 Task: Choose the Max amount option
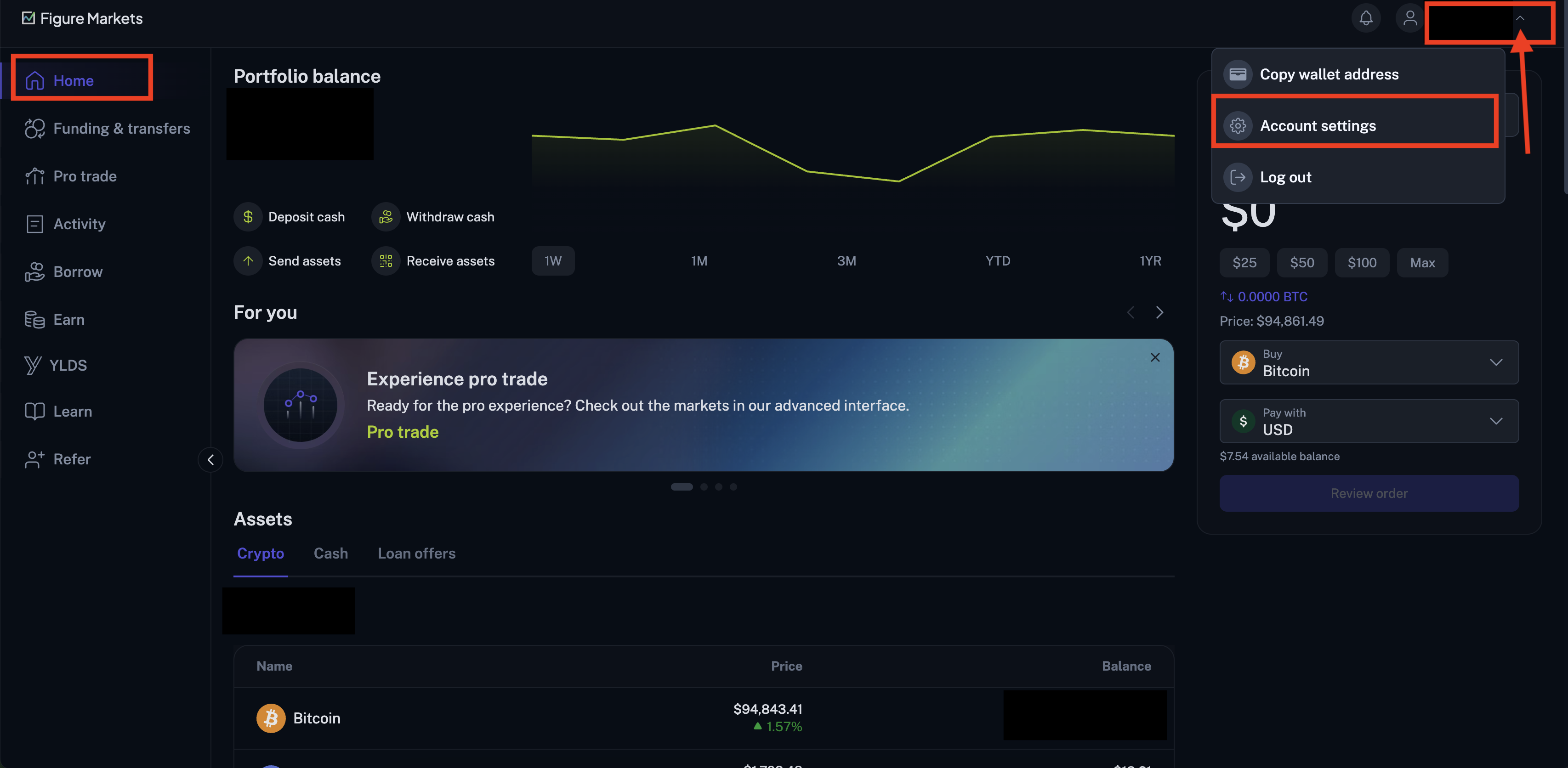click(x=1422, y=263)
